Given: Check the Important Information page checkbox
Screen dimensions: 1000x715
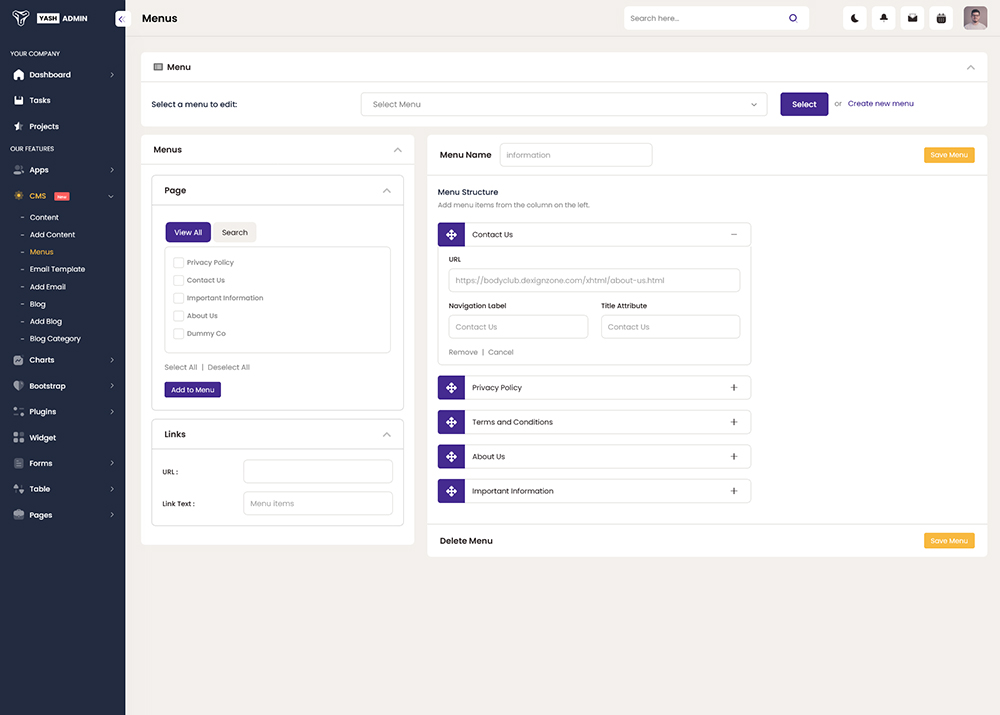Looking at the screenshot, I should tap(179, 298).
